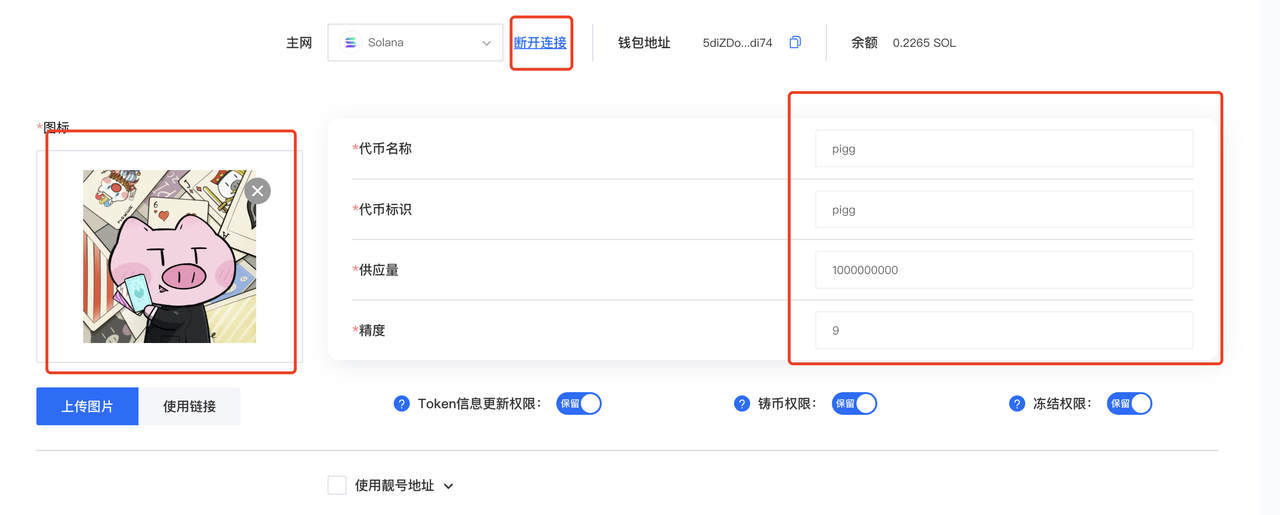The image size is (1280, 515).
Task: Click the 图标 label text
Action: (x=56, y=127)
